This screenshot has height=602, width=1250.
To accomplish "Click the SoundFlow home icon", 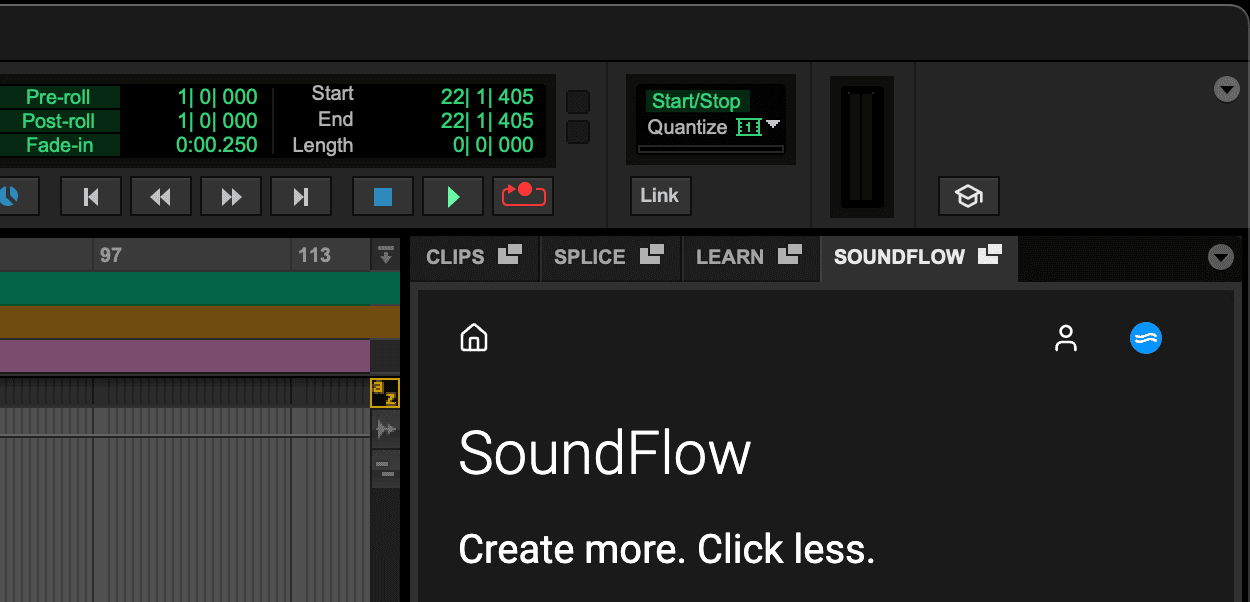I will point(473,338).
